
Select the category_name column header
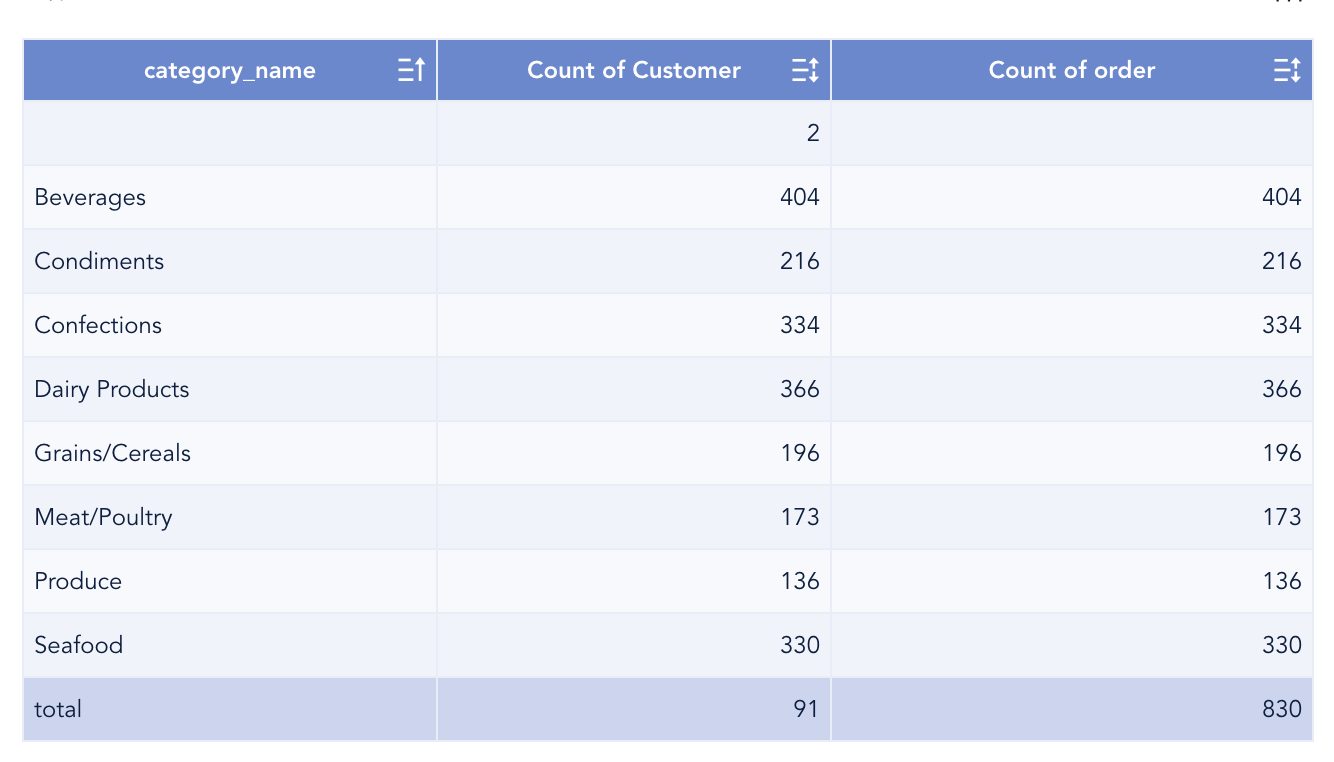230,70
